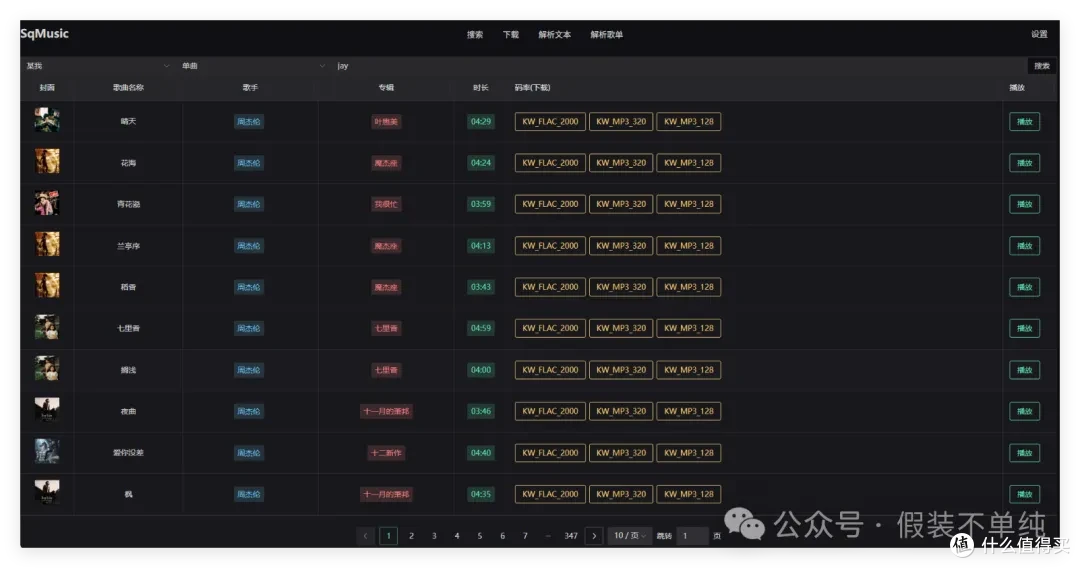Click the 叶惠美 album tag
Image resolution: width=1080 pixels, height=568 pixels.
pos(386,122)
